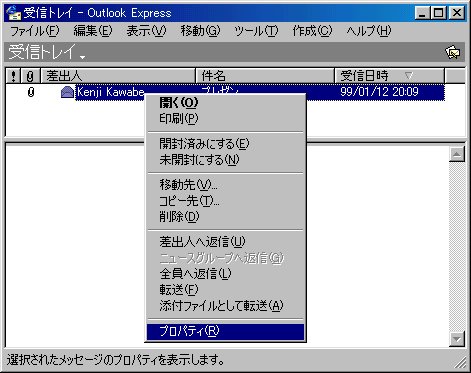
Task: Select 全員へ返信(L) menu entry
Action: click(226, 274)
